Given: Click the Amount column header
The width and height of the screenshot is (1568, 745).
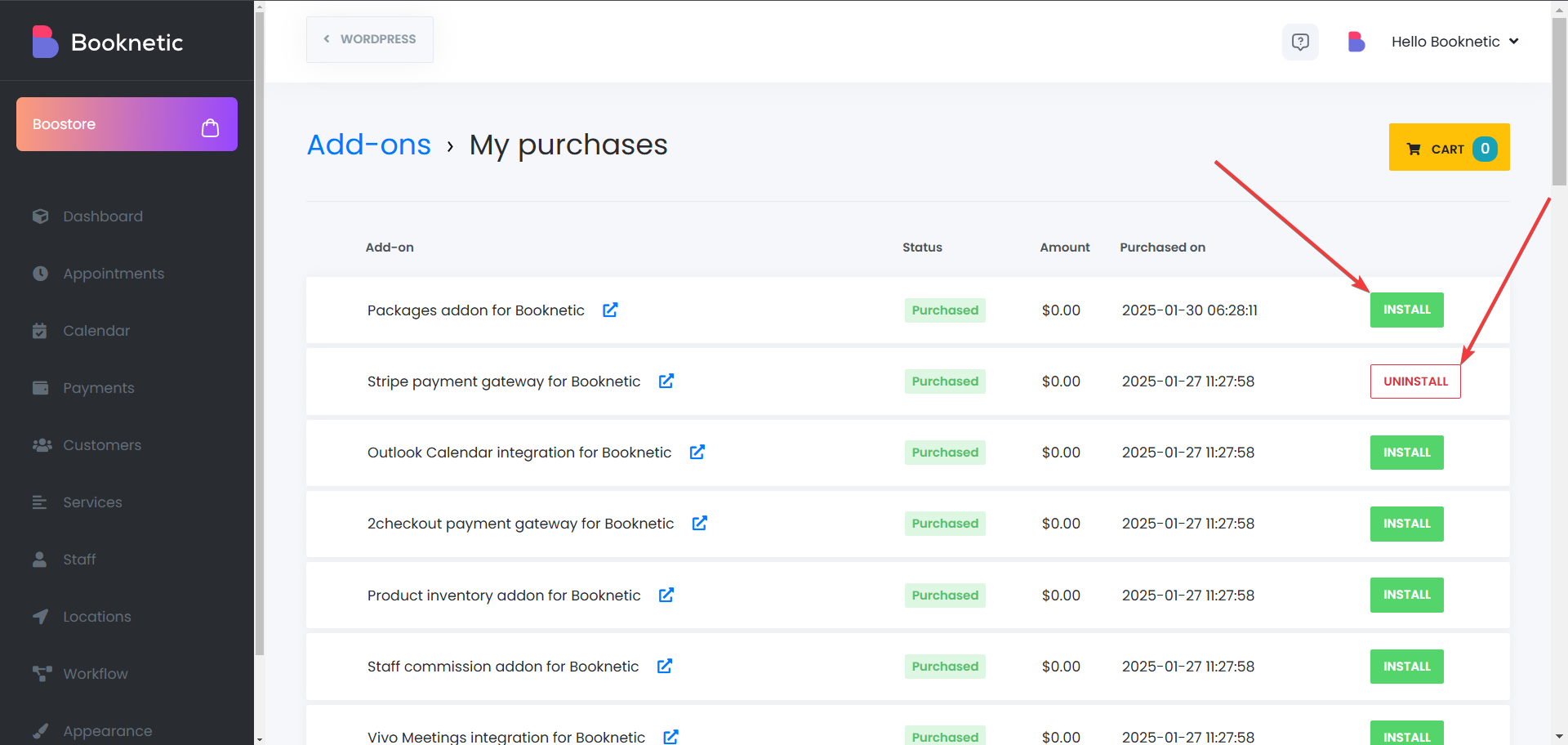Looking at the screenshot, I should pos(1064,248).
